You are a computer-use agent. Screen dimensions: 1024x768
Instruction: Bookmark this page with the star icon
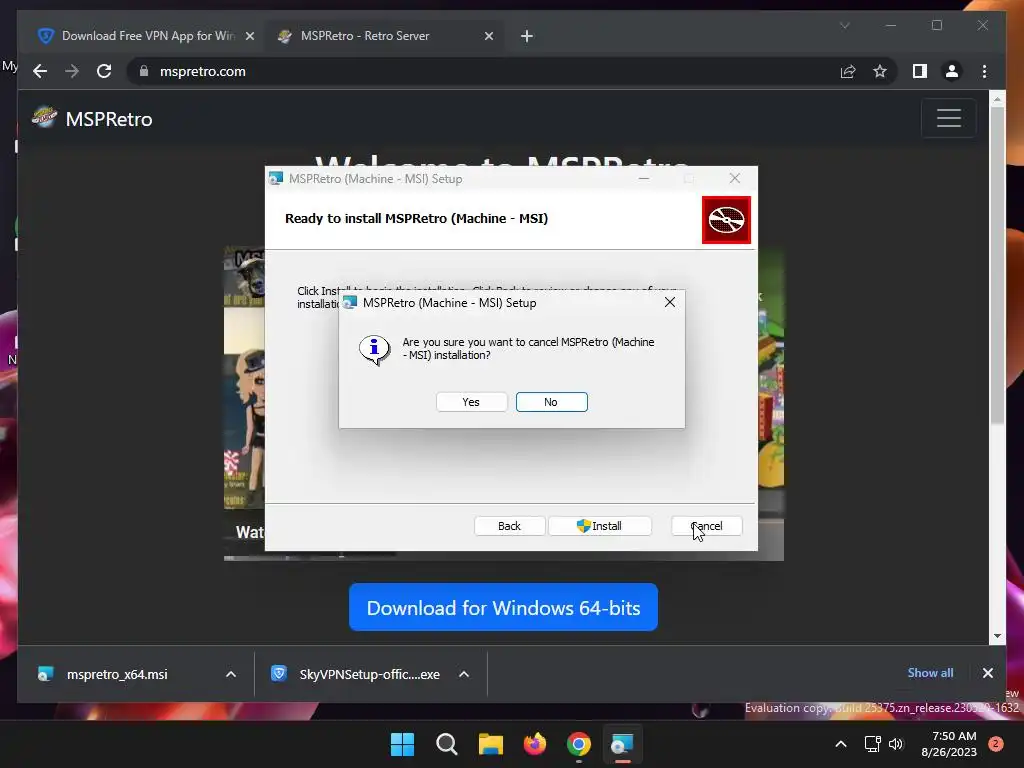point(880,71)
